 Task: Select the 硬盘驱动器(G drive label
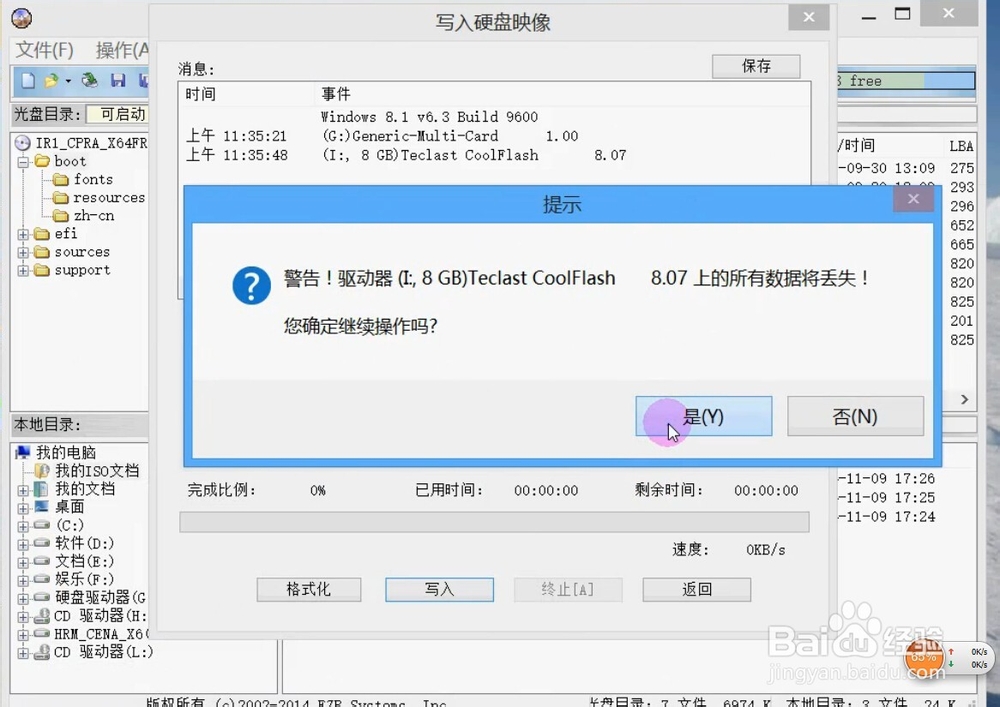point(100,597)
